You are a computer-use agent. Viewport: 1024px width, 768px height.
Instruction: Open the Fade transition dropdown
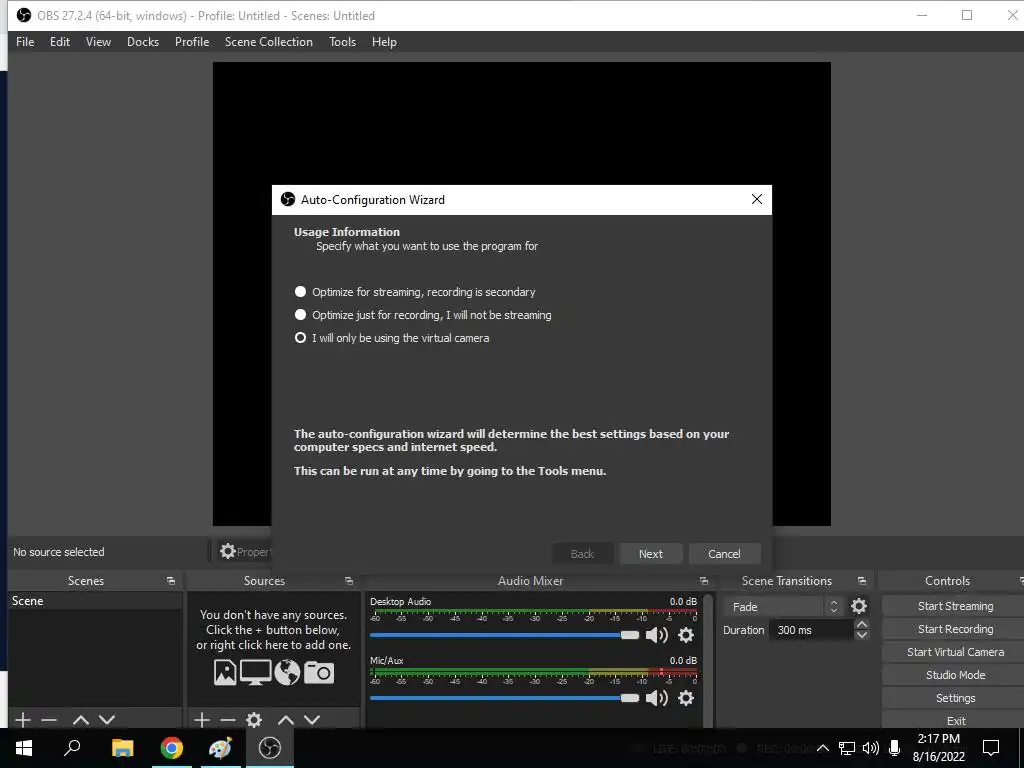coord(783,607)
